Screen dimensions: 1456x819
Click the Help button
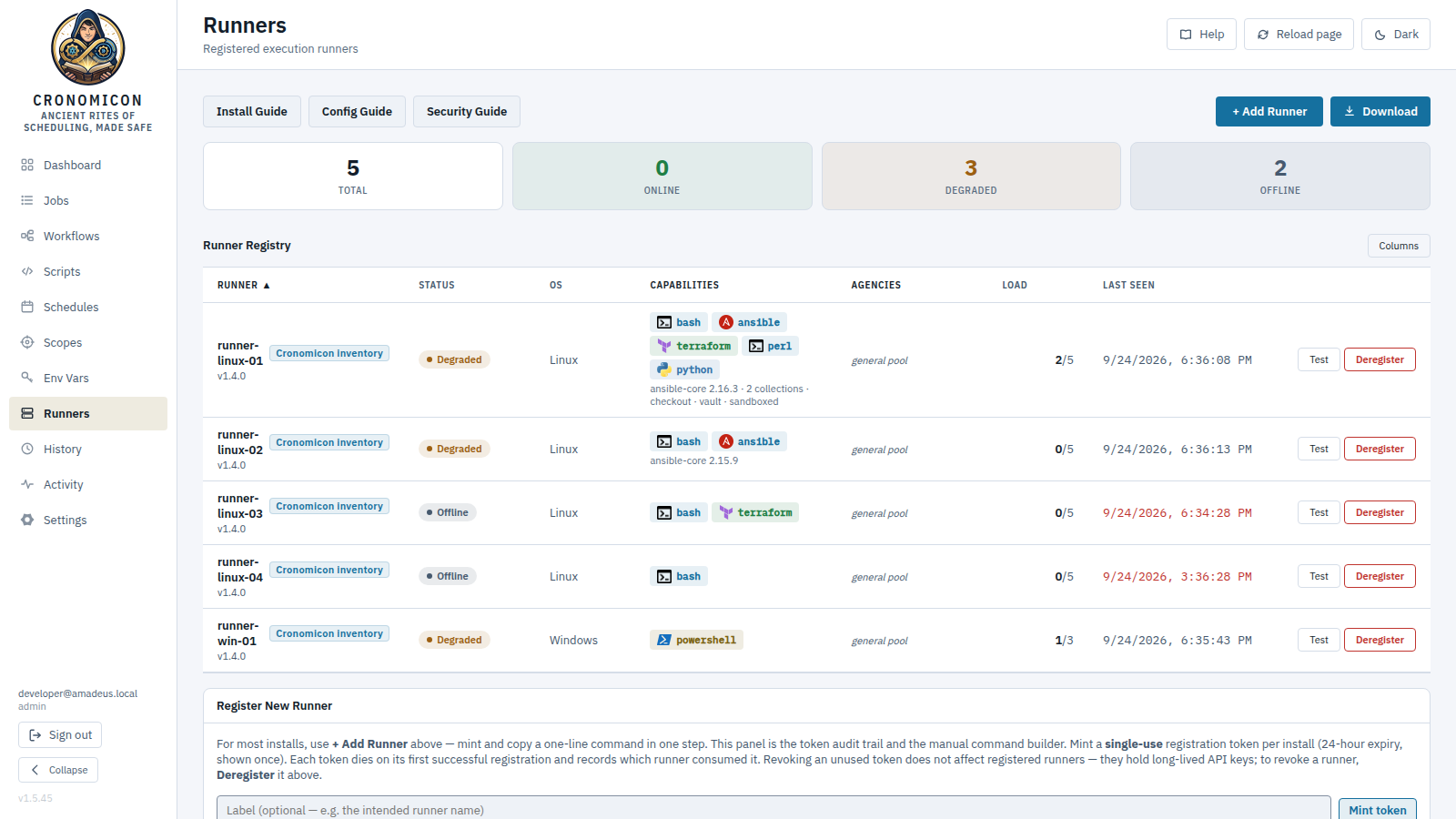coord(1201,35)
